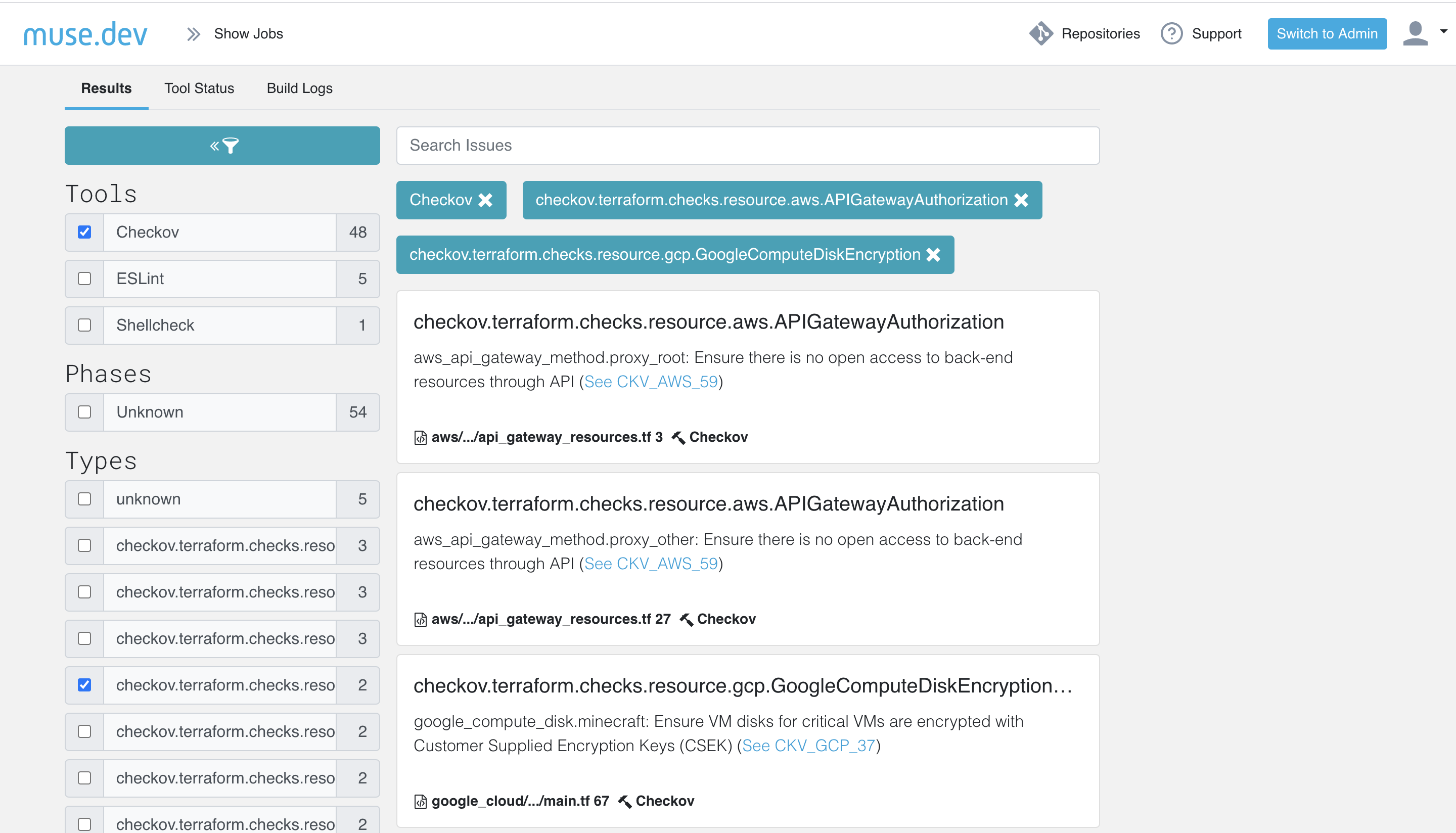Click the user profile avatar icon
1456x833 pixels.
click(1415, 34)
